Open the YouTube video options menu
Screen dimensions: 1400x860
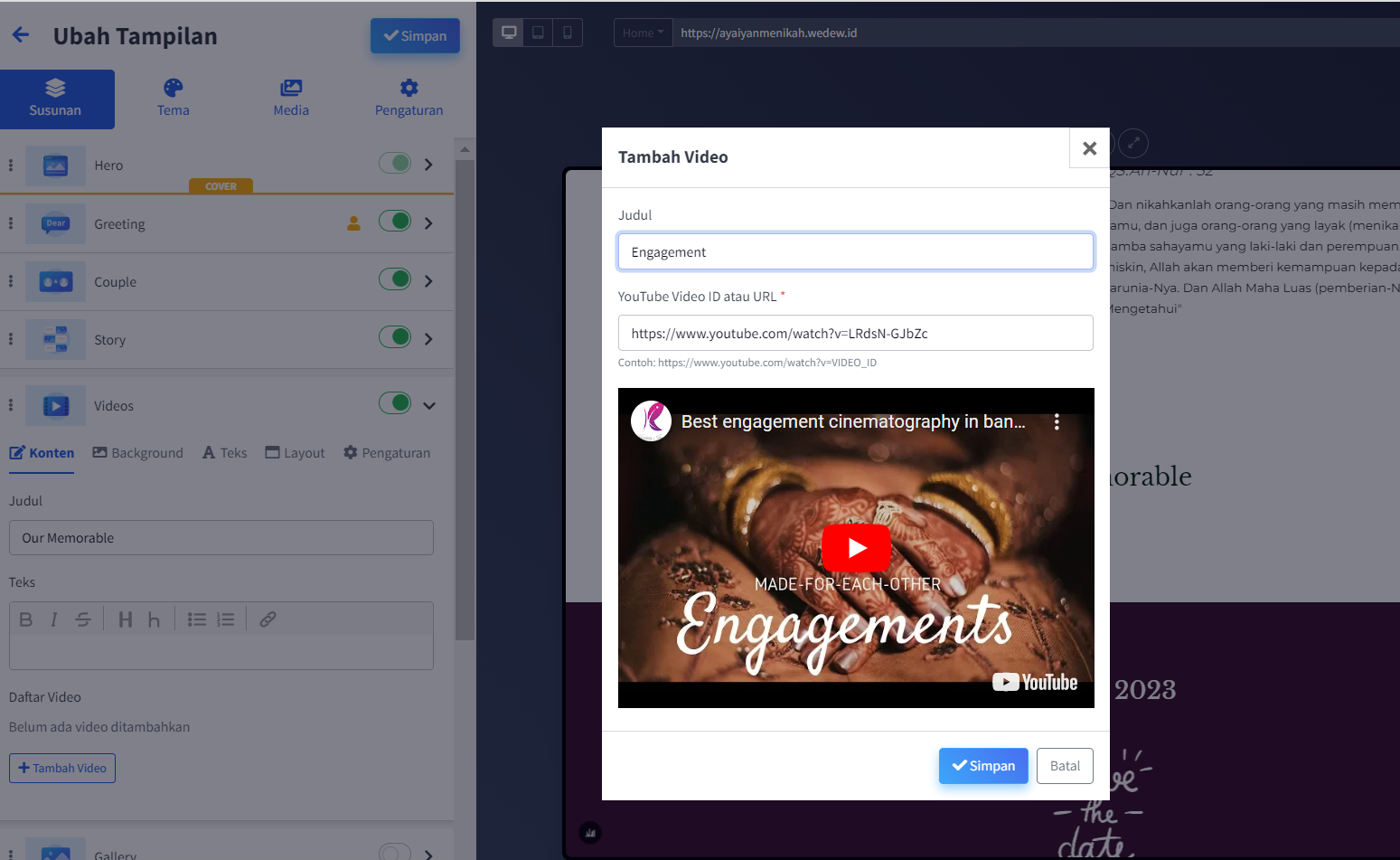[1057, 421]
